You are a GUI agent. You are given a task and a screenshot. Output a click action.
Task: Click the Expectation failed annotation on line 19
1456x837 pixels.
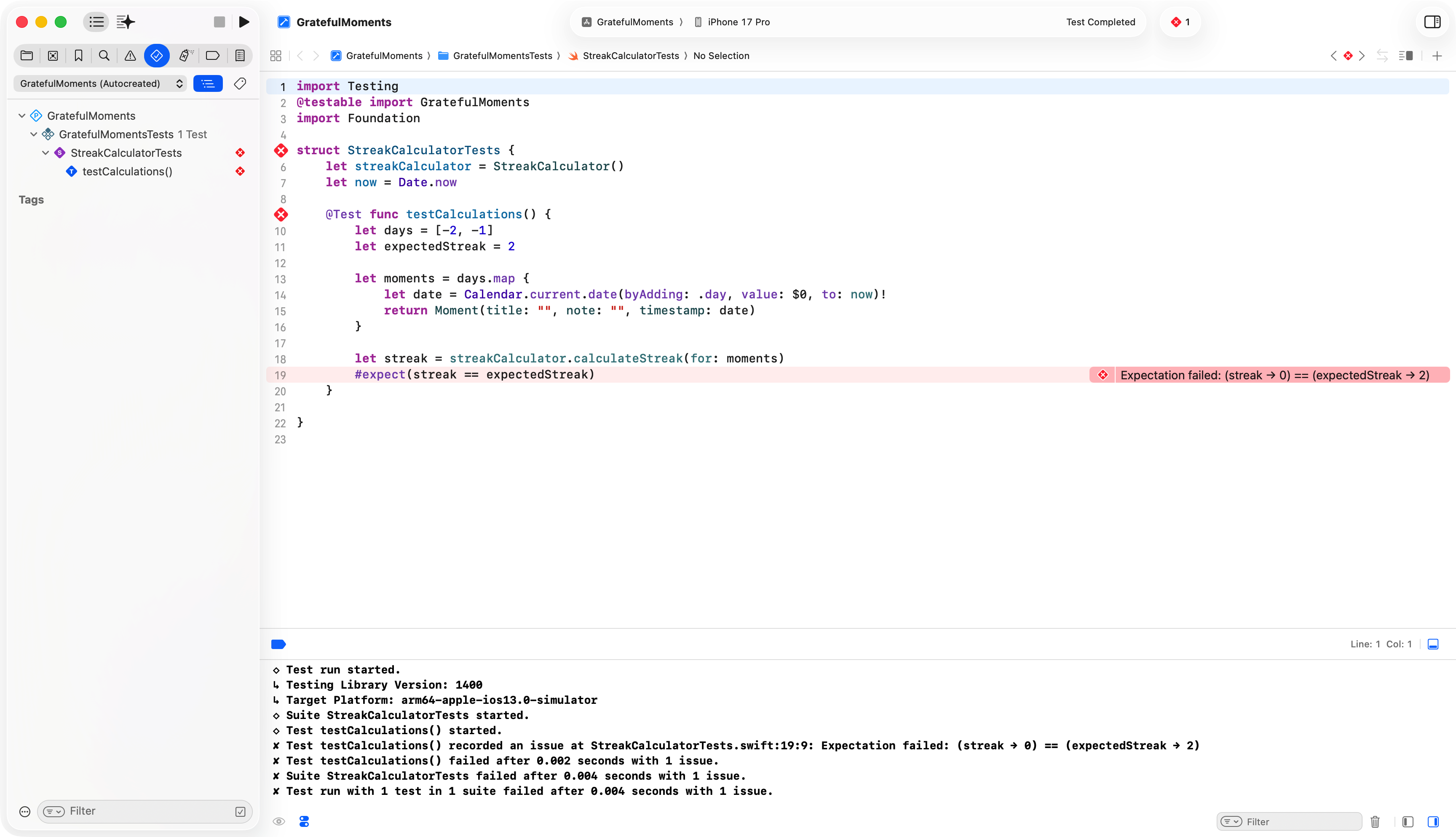[1269, 375]
